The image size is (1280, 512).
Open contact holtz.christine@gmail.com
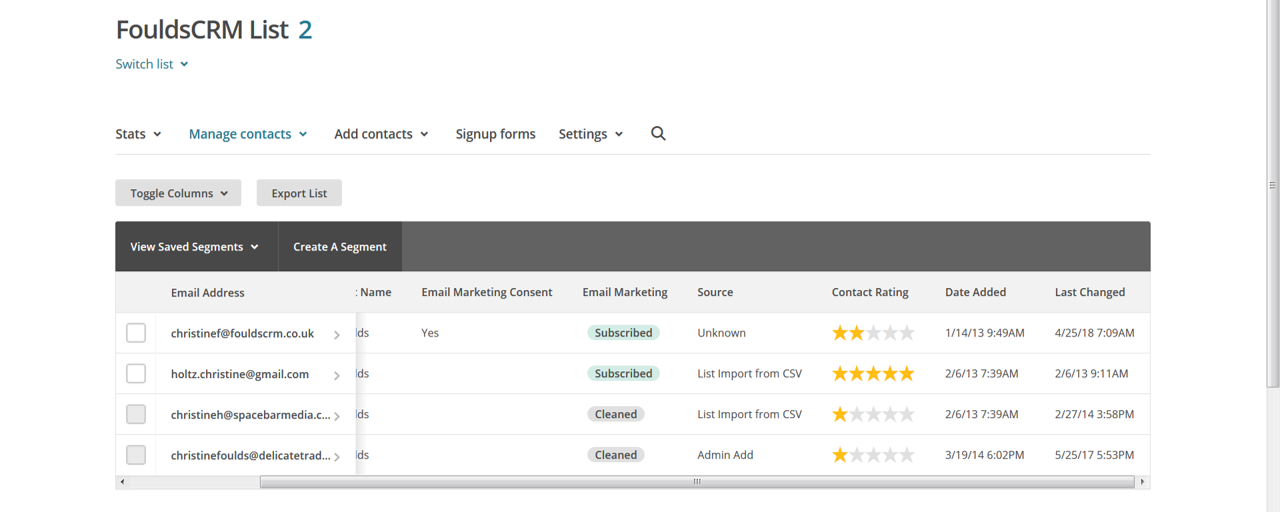click(x=240, y=374)
